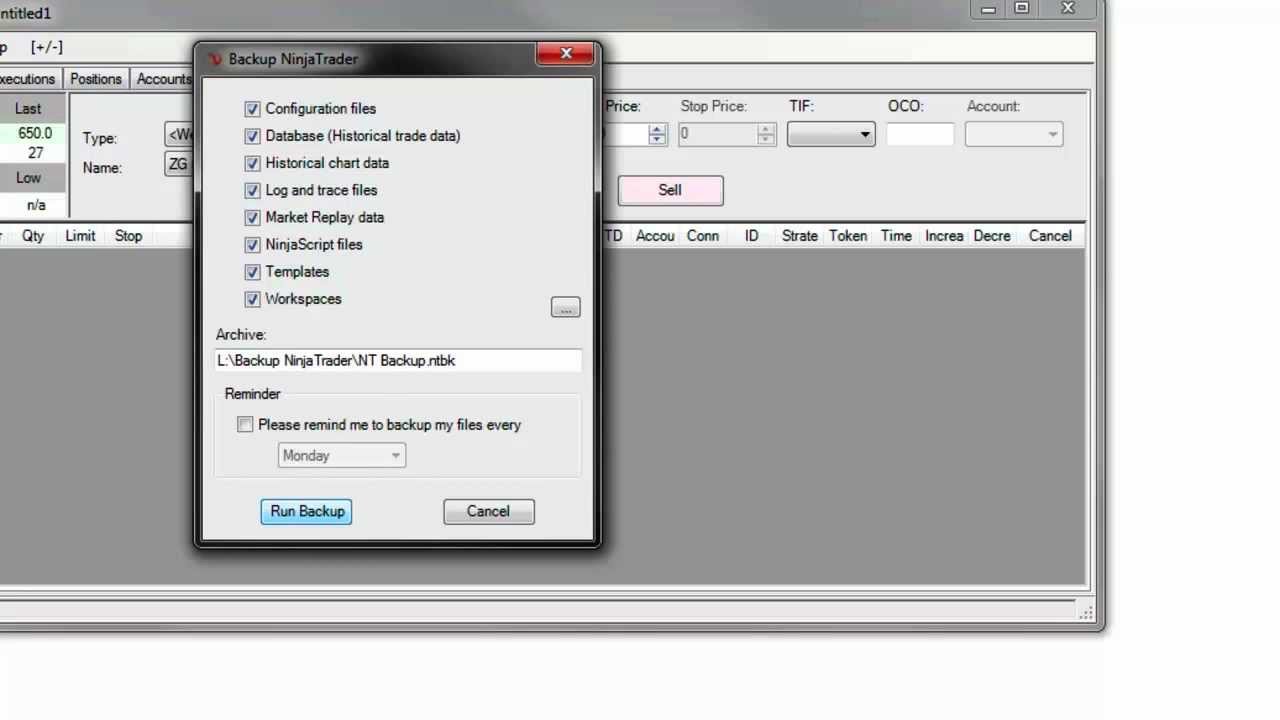
Task: Open the TIF dropdown in main window
Action: pyautogui.click(x=831, y=134)
